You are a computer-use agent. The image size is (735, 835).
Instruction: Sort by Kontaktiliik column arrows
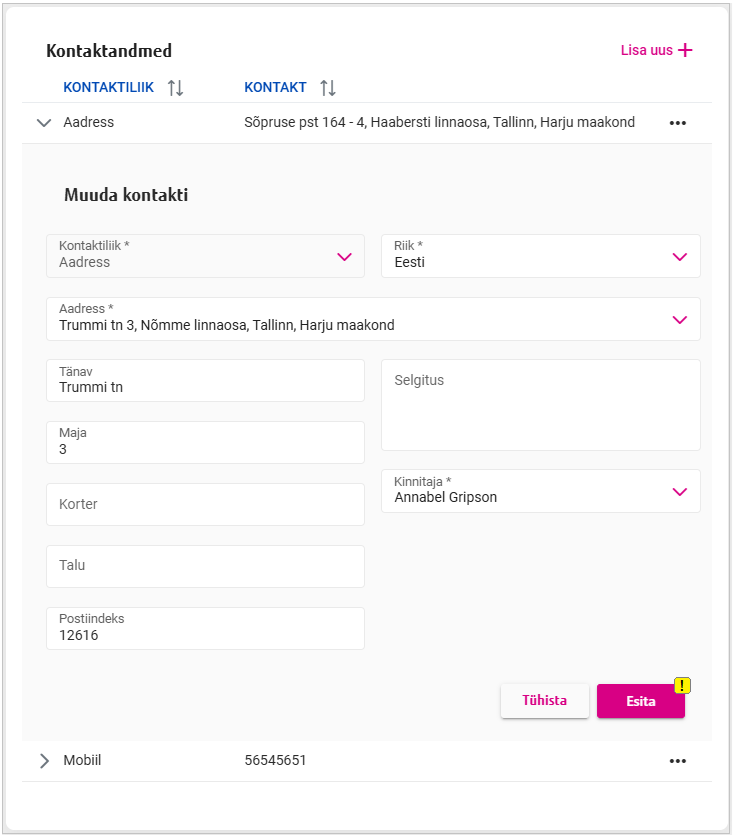175,87
